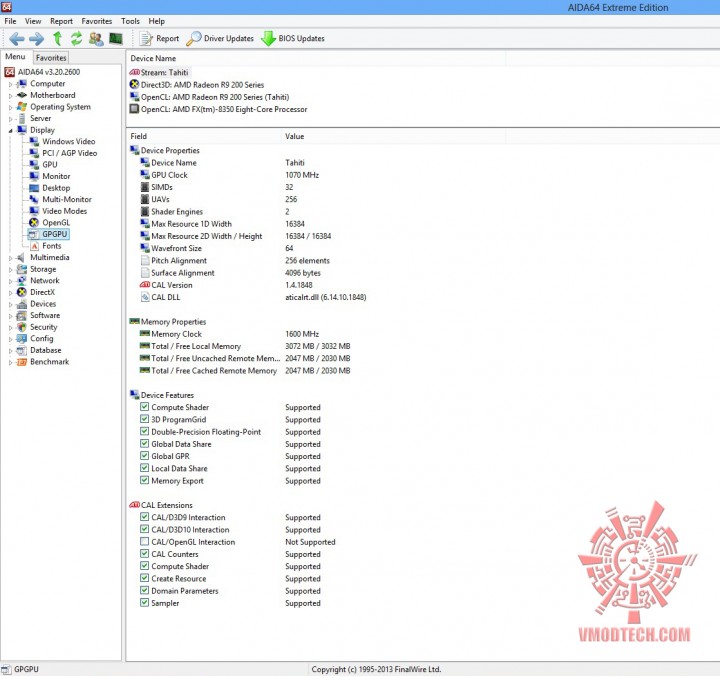Expand the Motherboard node arrow

click(x=10, y=96)
